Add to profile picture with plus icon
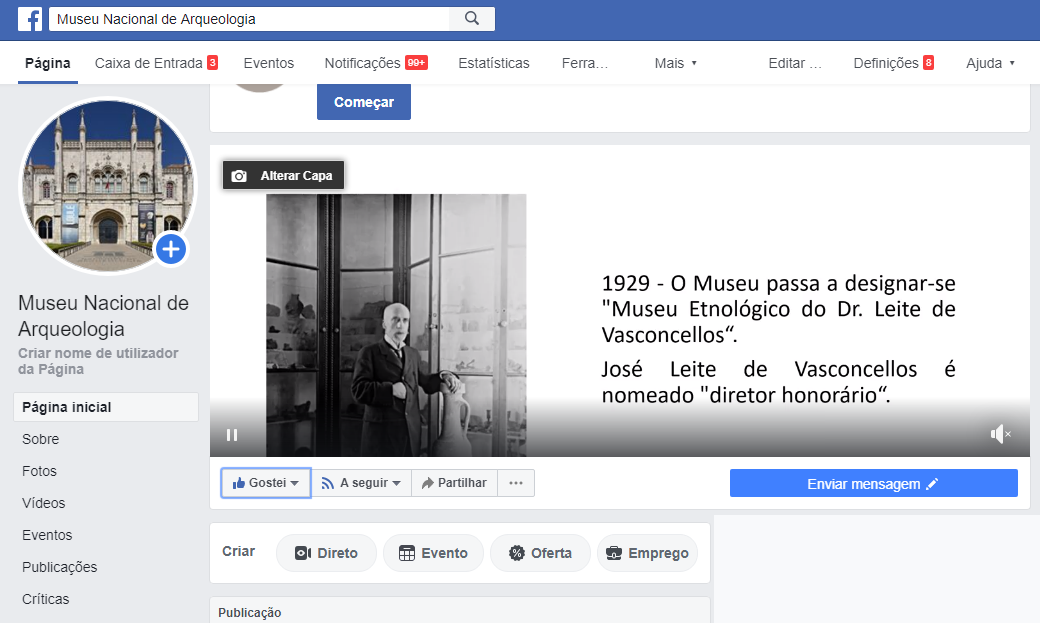 pyautogui.click(x=171, y=249)
